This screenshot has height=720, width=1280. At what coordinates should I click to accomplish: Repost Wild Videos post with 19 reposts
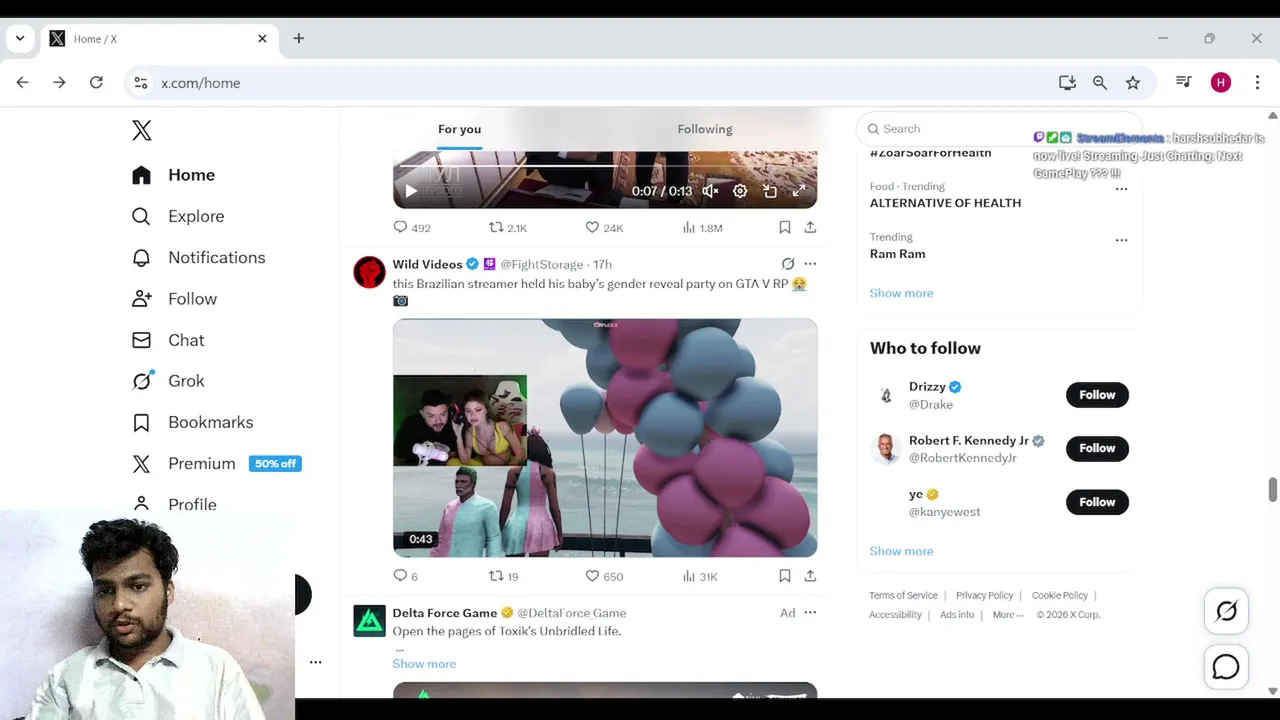(x=503, y=576)
